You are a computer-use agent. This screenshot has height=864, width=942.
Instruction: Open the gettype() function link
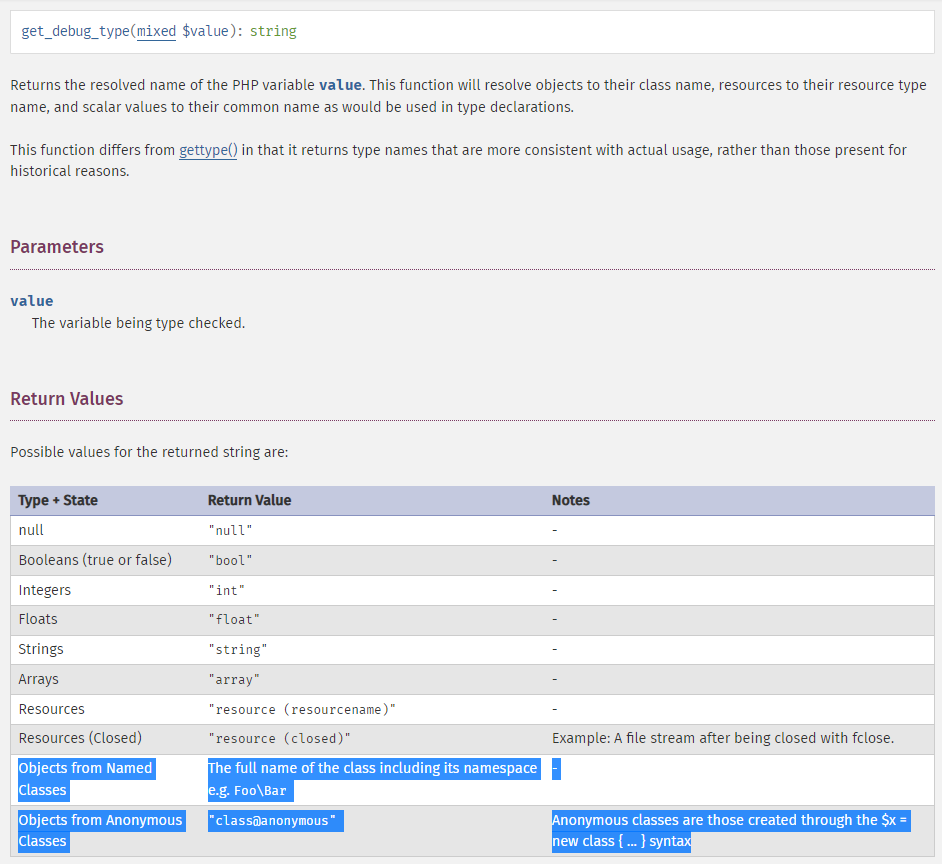point(208,150)
